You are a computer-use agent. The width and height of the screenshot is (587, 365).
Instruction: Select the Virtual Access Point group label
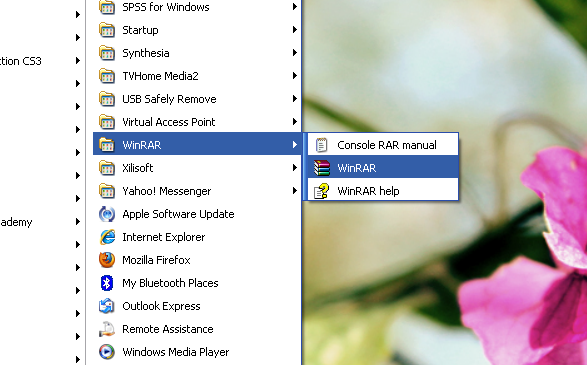click(x=168, y=122)
